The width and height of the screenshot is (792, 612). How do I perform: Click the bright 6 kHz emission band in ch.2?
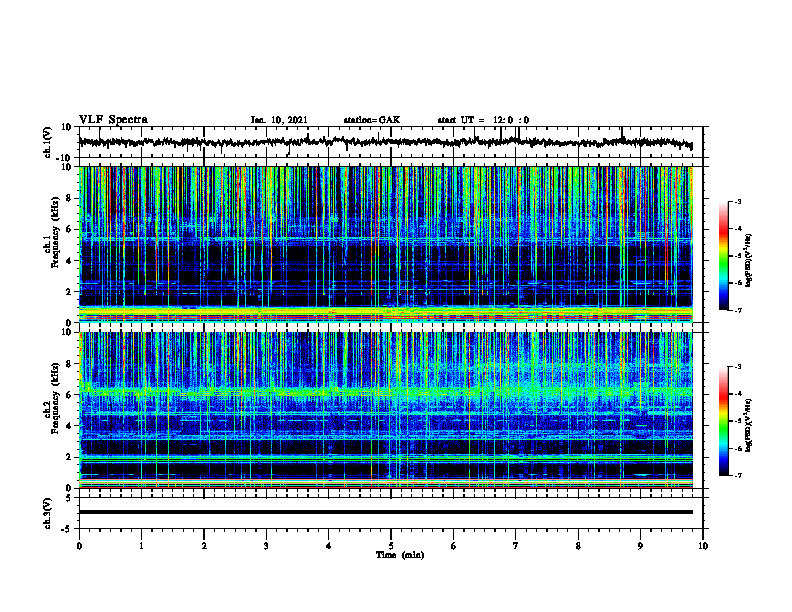[386, 391]
